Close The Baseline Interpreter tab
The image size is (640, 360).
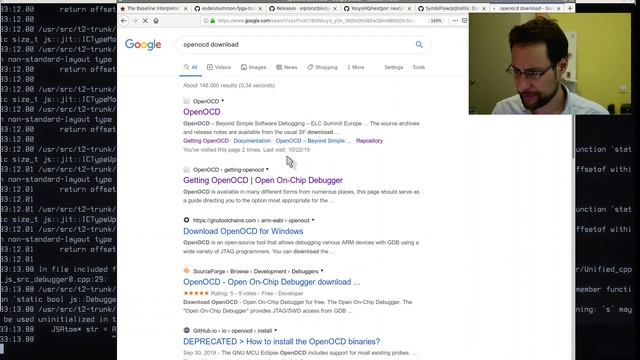pos(186,8)
